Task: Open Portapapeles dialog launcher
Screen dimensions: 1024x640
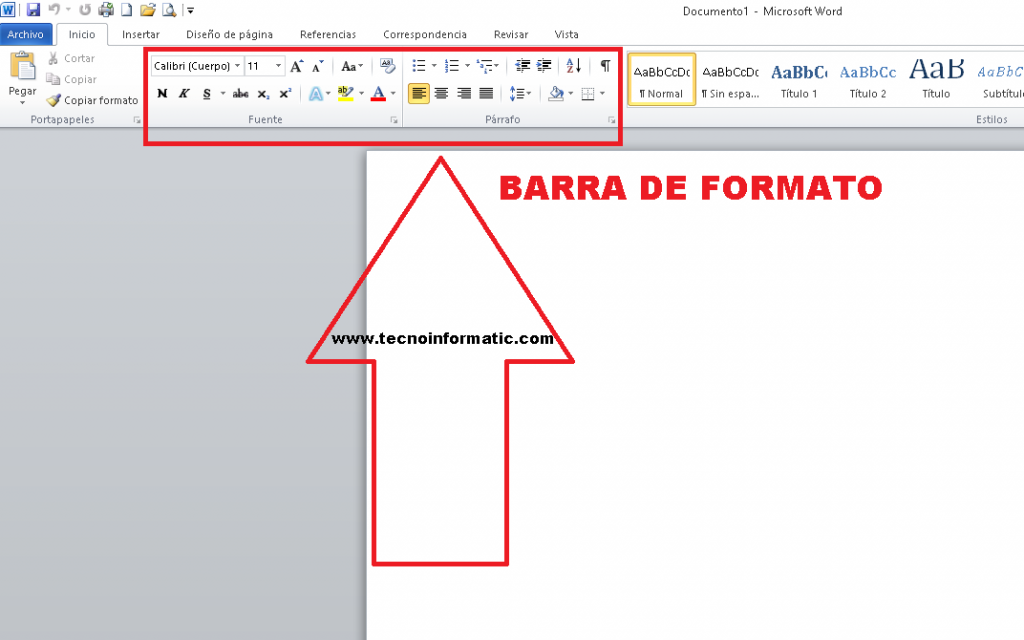Action: 136,120
